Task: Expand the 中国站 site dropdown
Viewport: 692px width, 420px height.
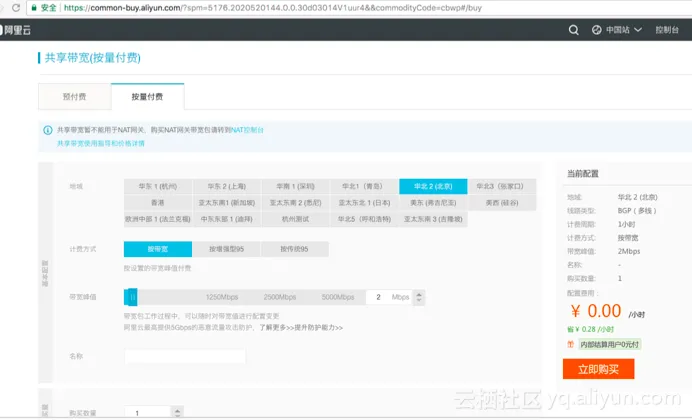Action: pyautogui.click(x=624, y=30)
